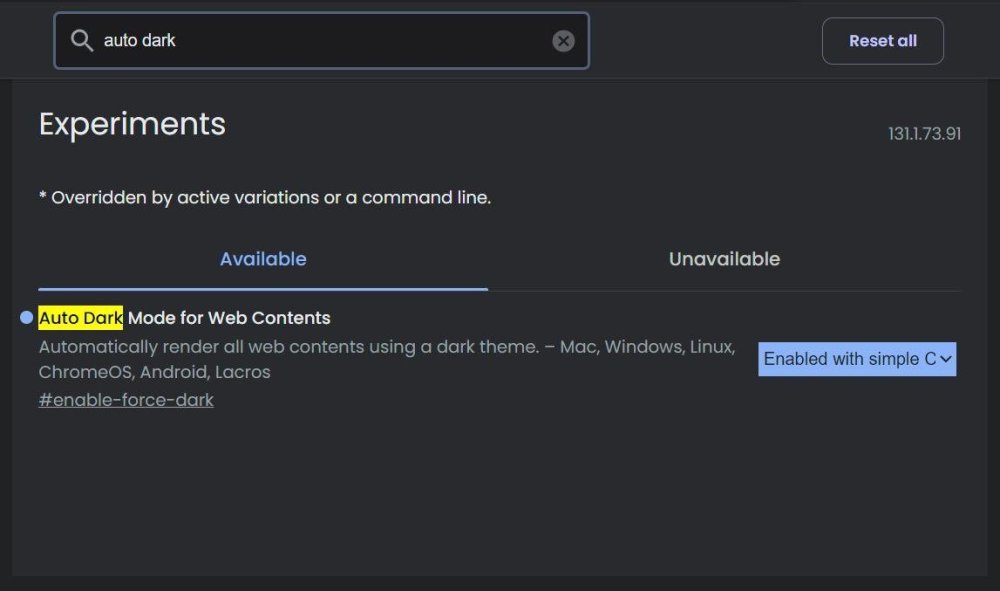Viewport: 1000px width, 591px height.
Task: Click the Experiments page heading
Action: coord(131,123)
